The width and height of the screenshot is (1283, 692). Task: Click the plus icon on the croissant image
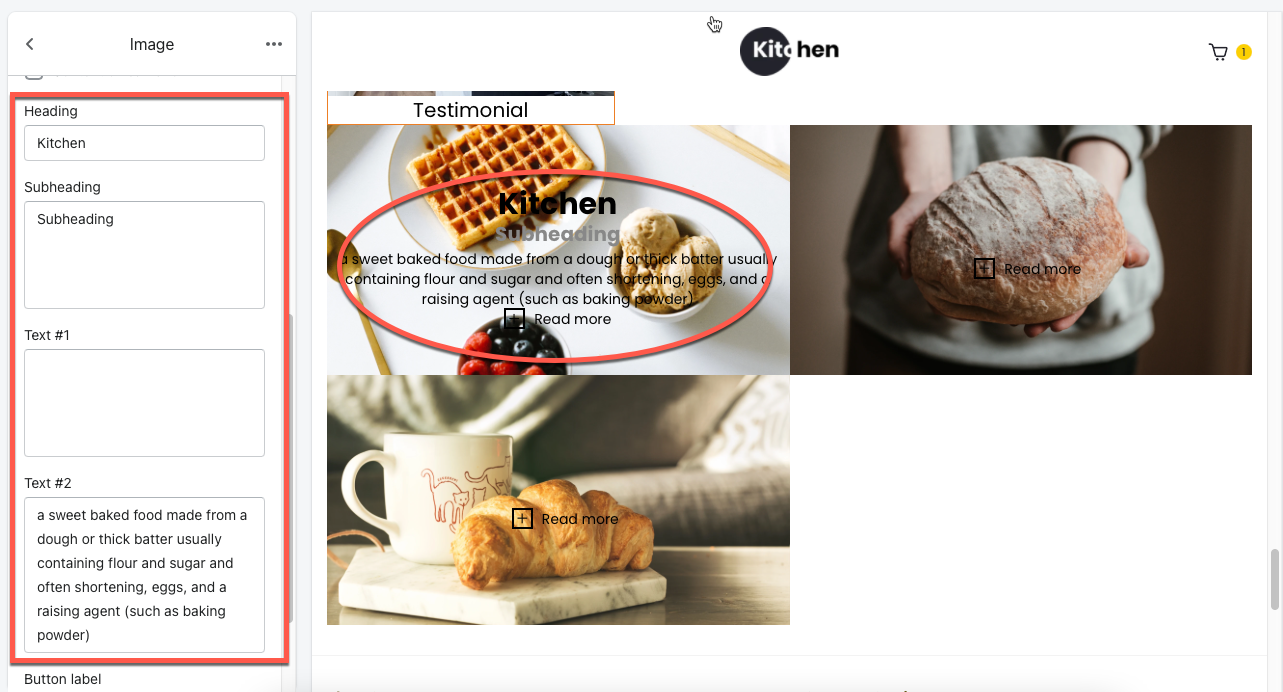(522, 518)
